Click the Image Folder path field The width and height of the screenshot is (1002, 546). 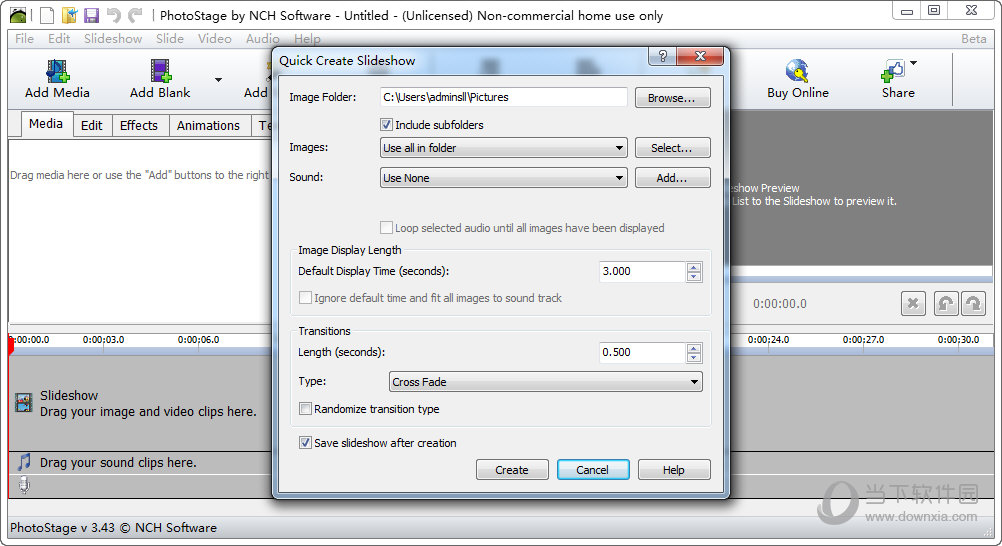coord(504,97)
